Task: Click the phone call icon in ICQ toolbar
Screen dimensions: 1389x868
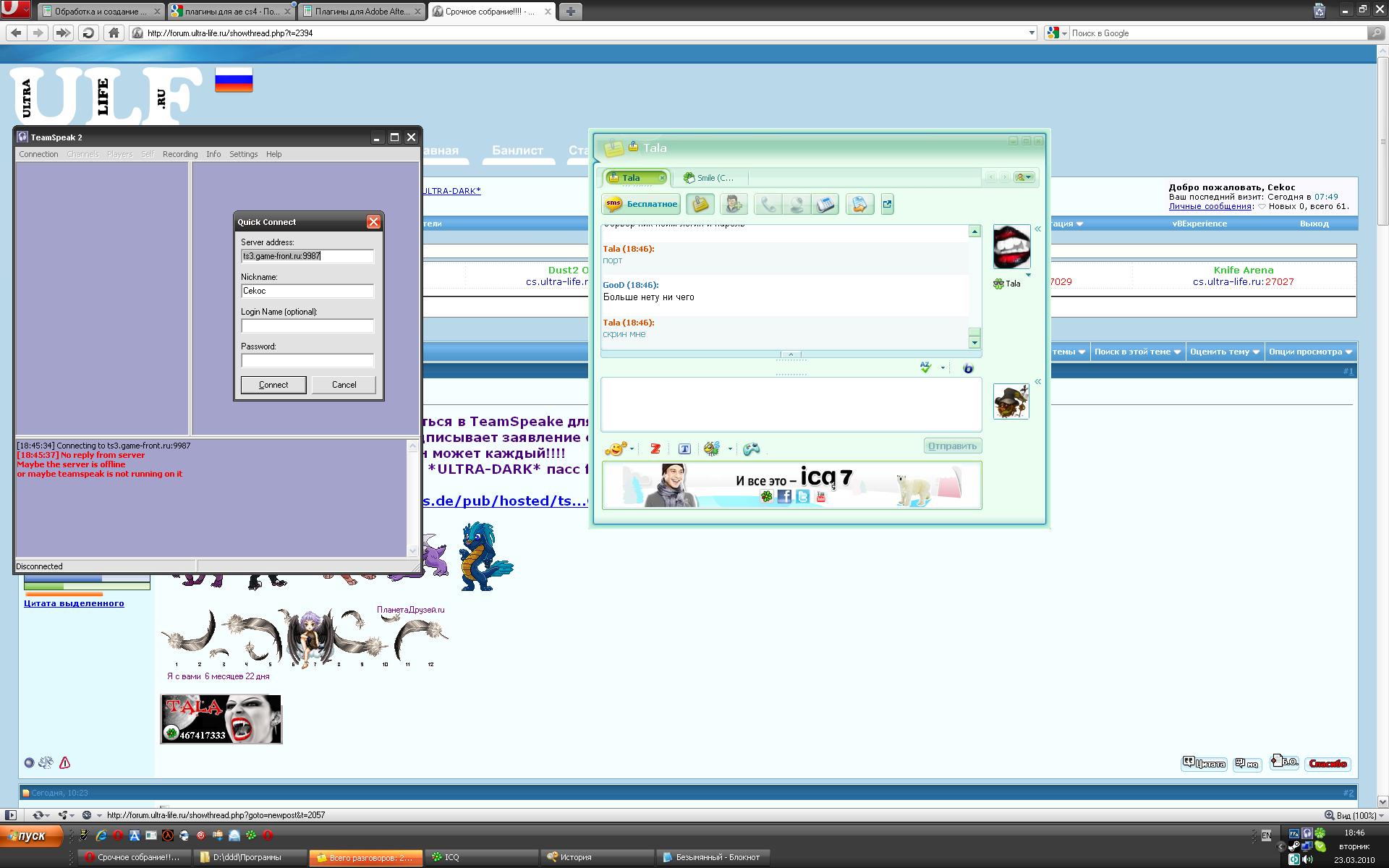Action: pos(768,205)
